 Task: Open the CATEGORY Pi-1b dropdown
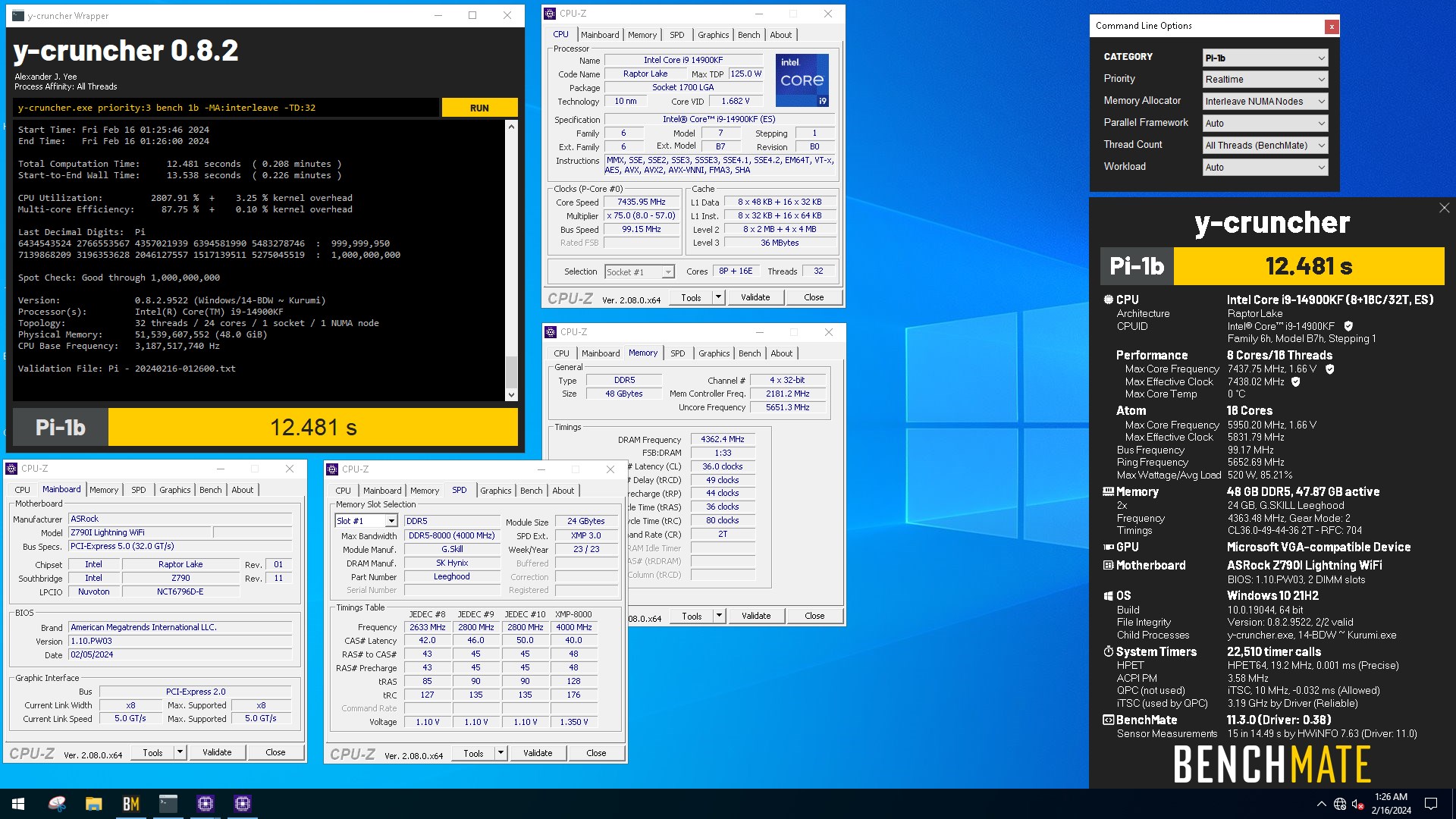tap(1265, 58)
